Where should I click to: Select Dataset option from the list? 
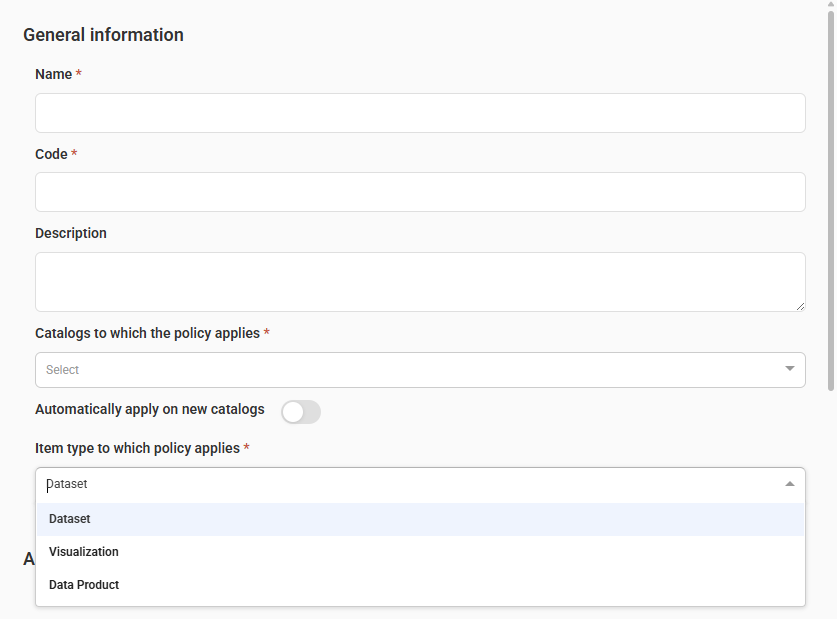coord(70,519)
